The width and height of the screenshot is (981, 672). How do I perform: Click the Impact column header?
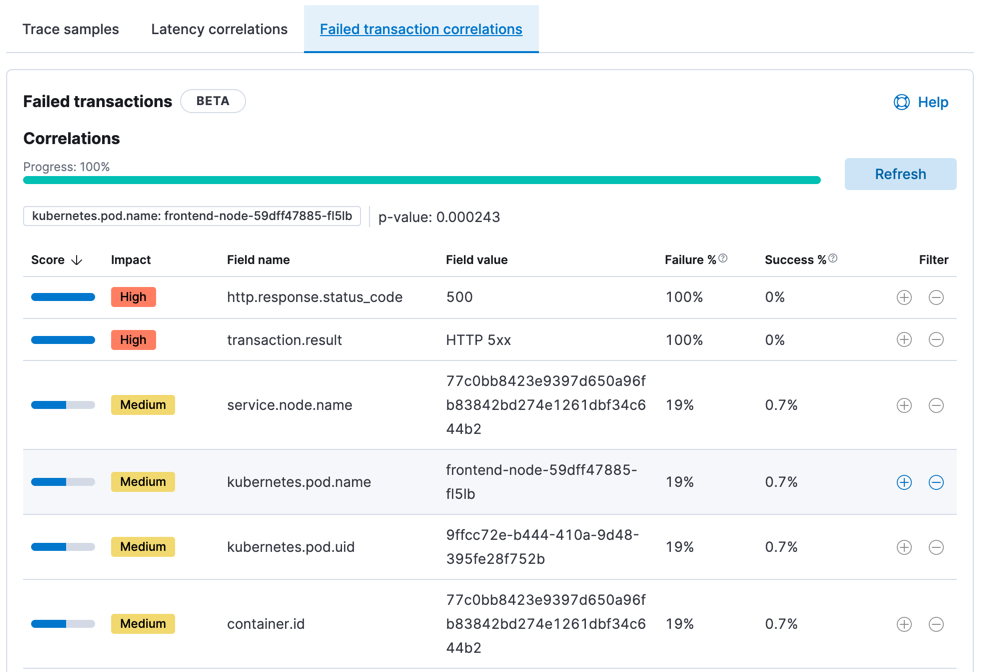131,260
